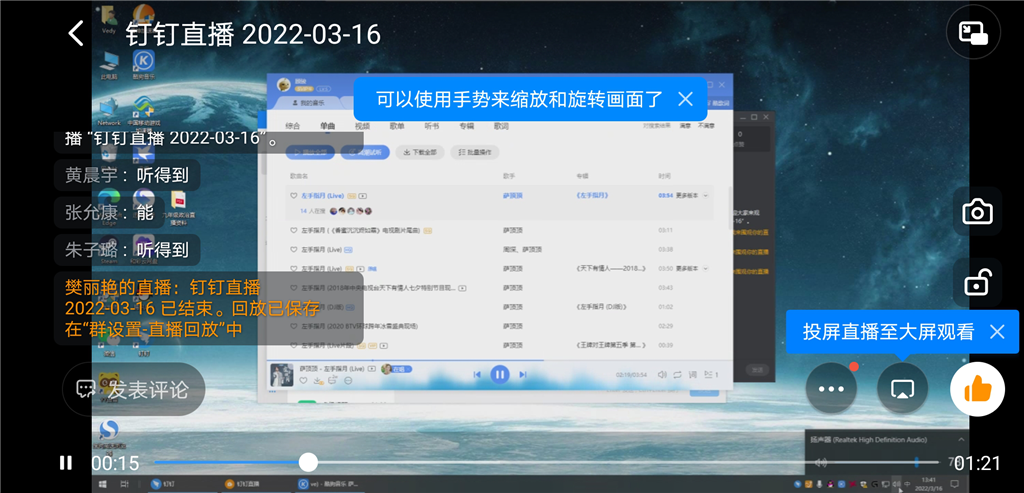Click the now-playing album cover thumbnail
The image size is (1024, 493).
point(281,374)
